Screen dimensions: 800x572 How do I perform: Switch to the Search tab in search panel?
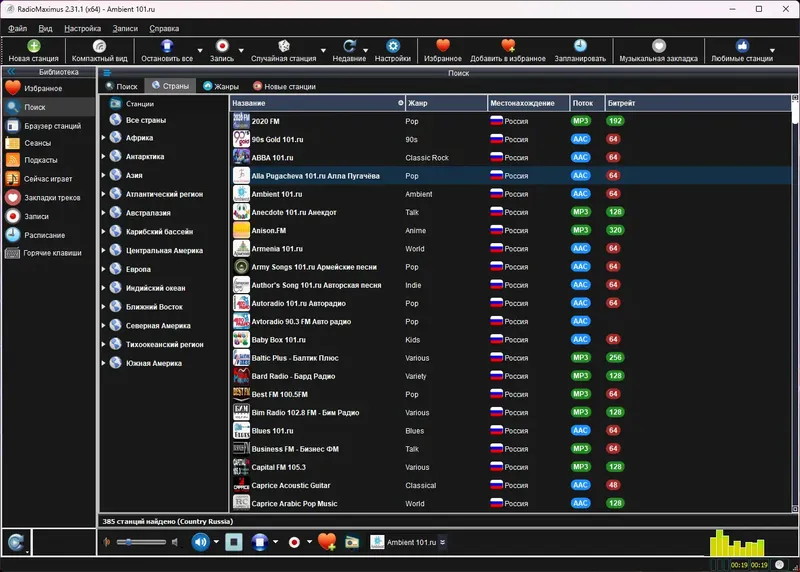click(x=122, y=86)
